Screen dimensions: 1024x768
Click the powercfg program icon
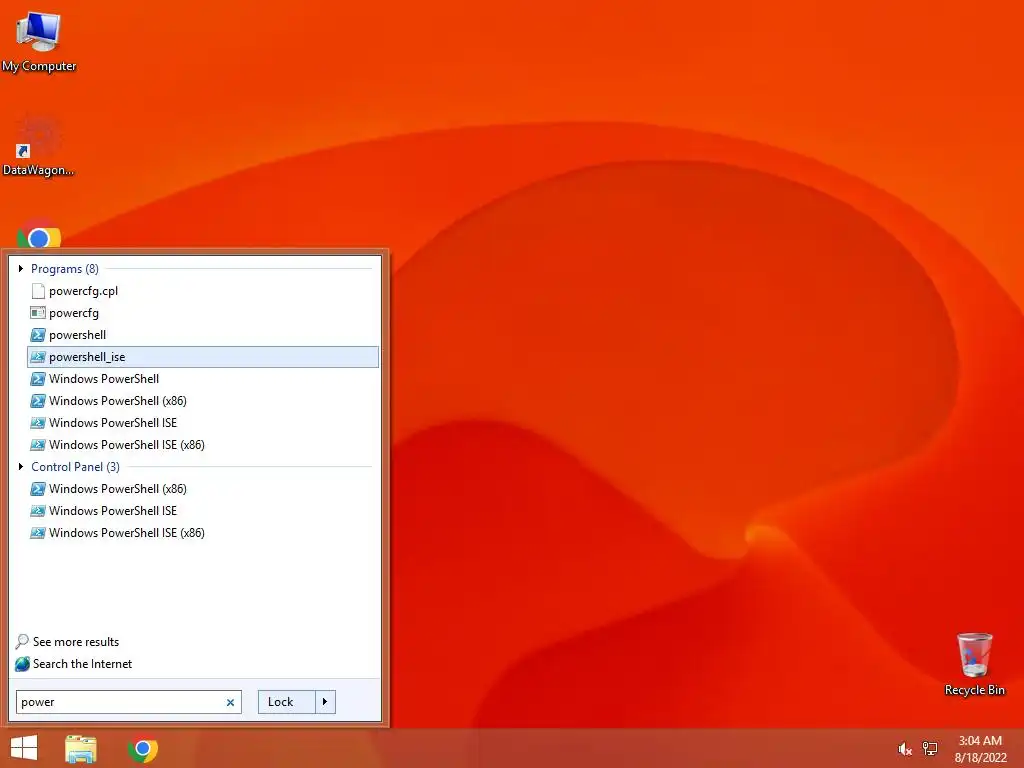pyautogui.click(x=38, y=313)
